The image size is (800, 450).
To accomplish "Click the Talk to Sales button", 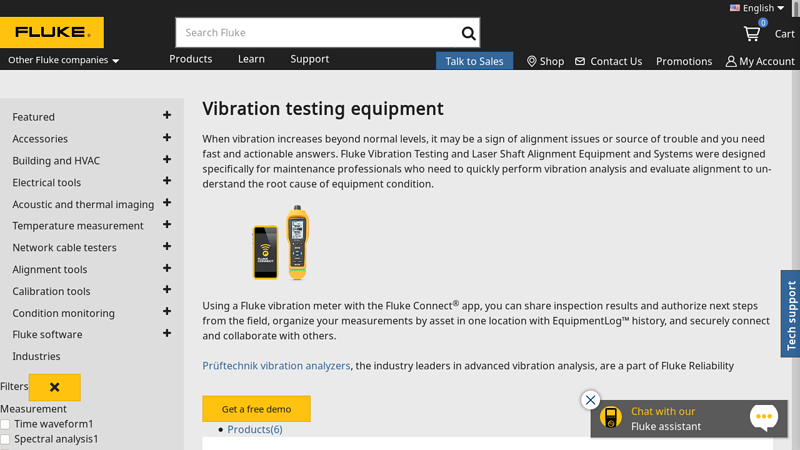I will [x=474, y=61].
